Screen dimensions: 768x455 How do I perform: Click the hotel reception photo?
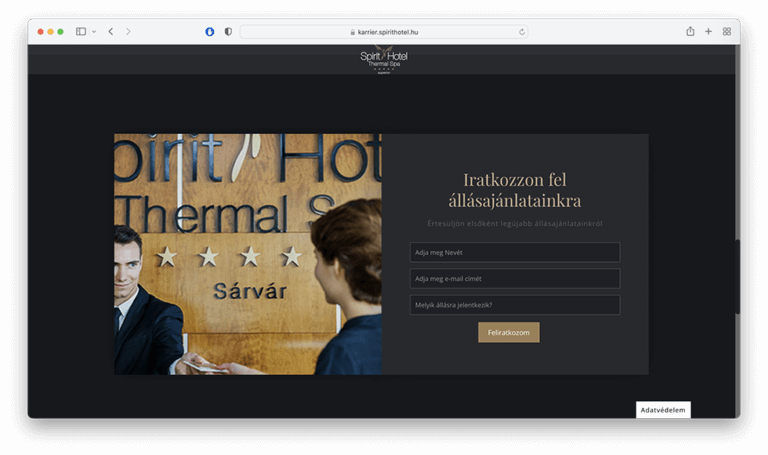click(247, 254)
